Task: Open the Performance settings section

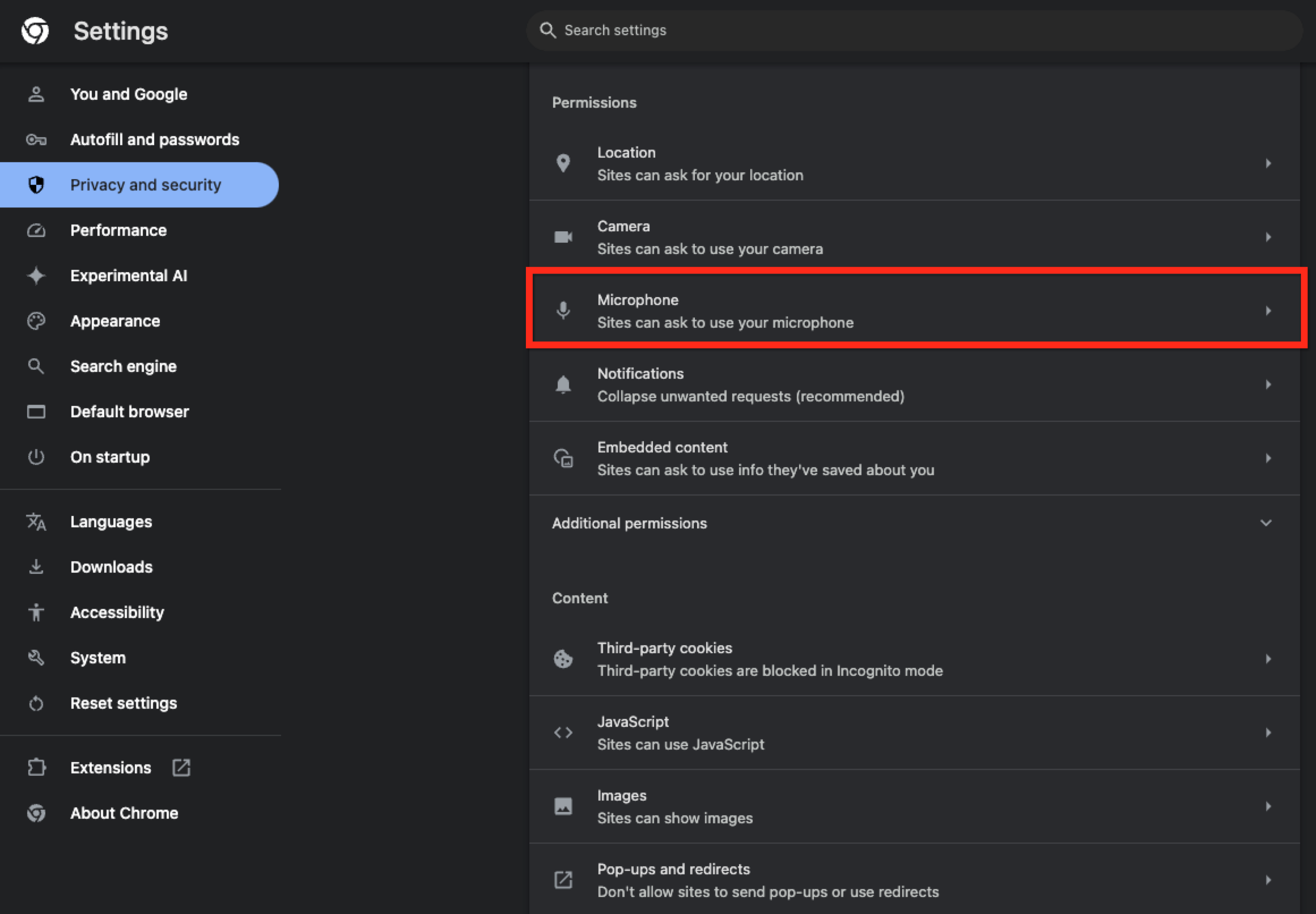Action: coord(118,230)
